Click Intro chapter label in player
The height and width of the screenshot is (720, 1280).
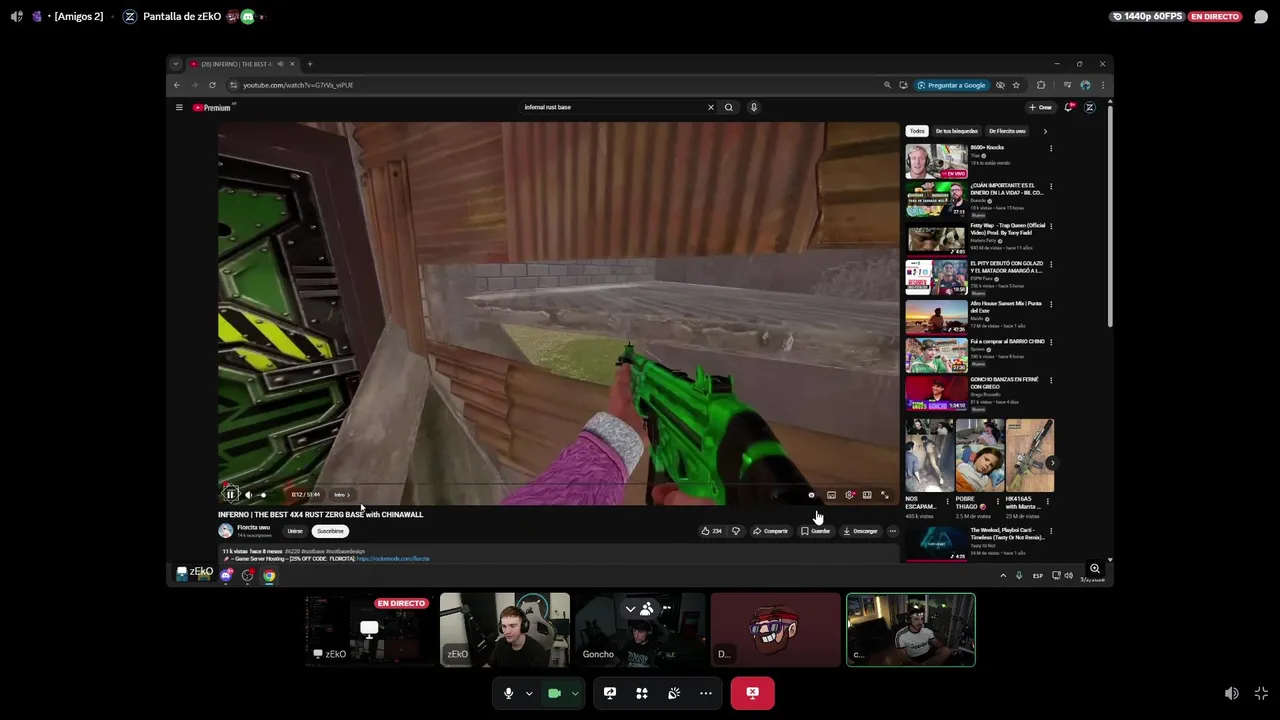(341, 494)
